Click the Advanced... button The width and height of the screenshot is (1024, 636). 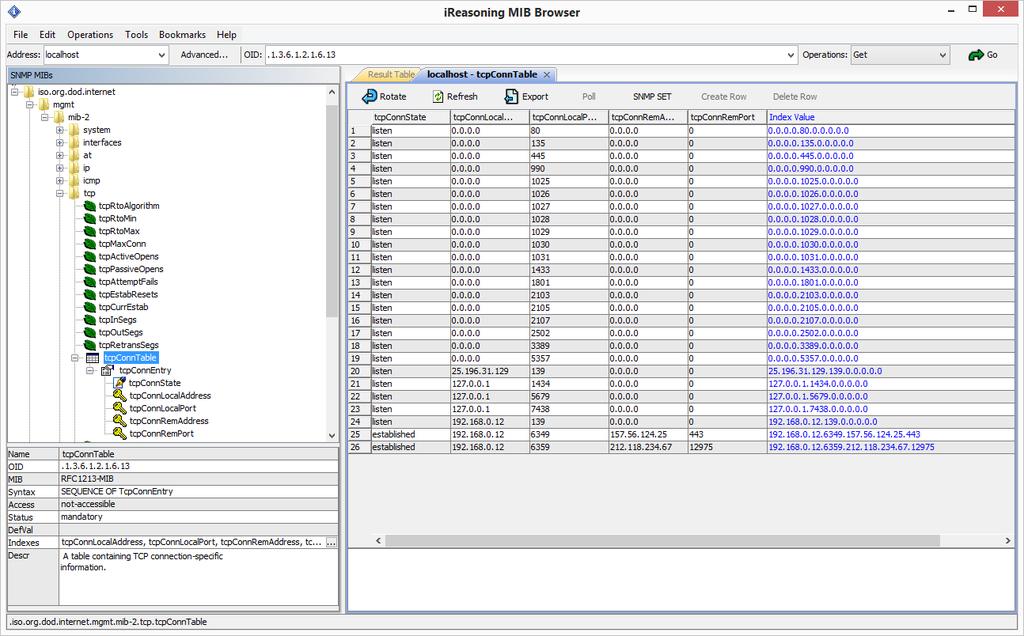pyautogui.click(x=204, y=55)
